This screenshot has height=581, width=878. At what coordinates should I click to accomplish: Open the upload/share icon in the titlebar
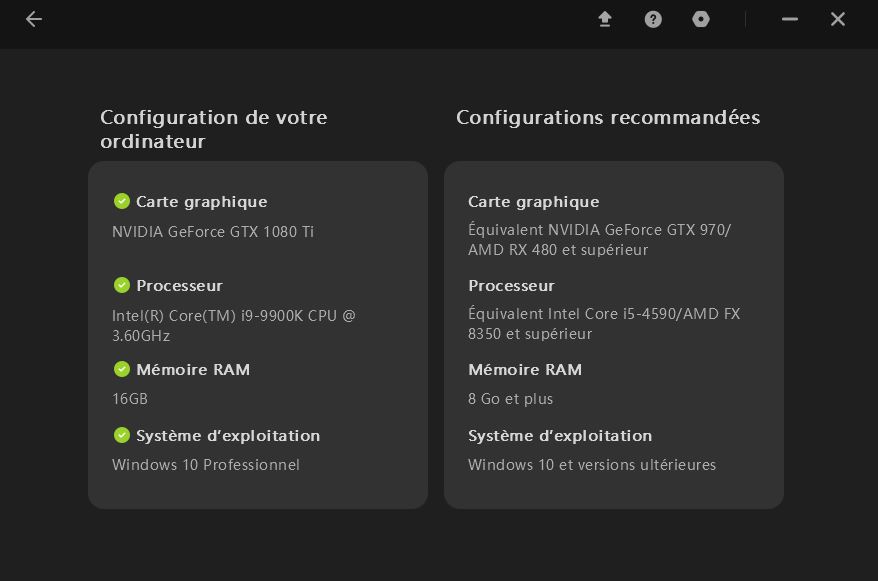click(604, 19)
